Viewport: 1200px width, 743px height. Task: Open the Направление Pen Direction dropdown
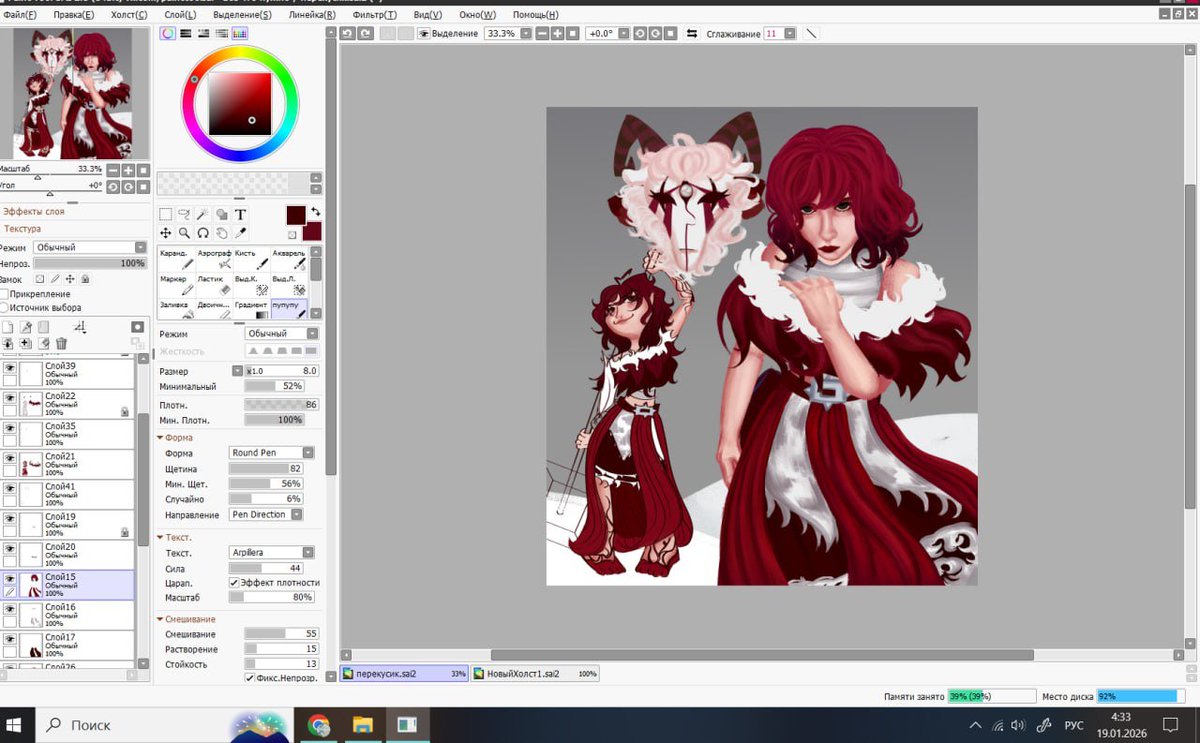266,514
